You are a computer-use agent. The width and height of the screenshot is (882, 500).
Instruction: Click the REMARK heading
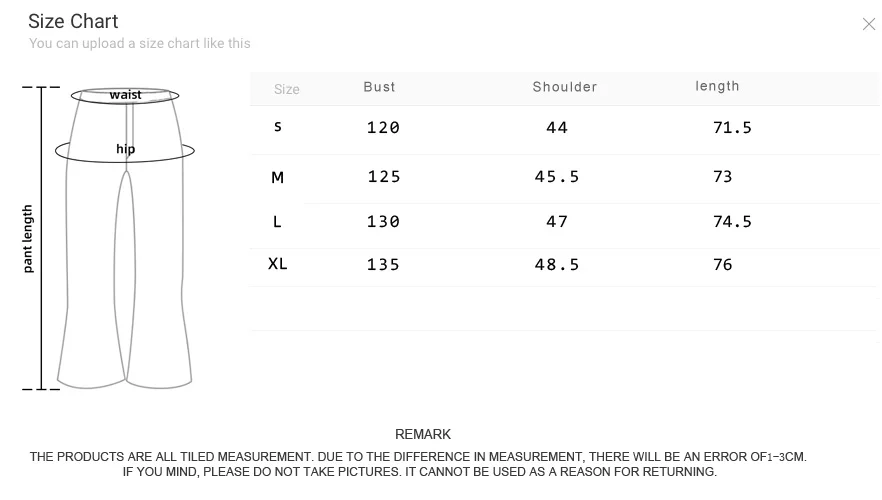click(423, 434)
